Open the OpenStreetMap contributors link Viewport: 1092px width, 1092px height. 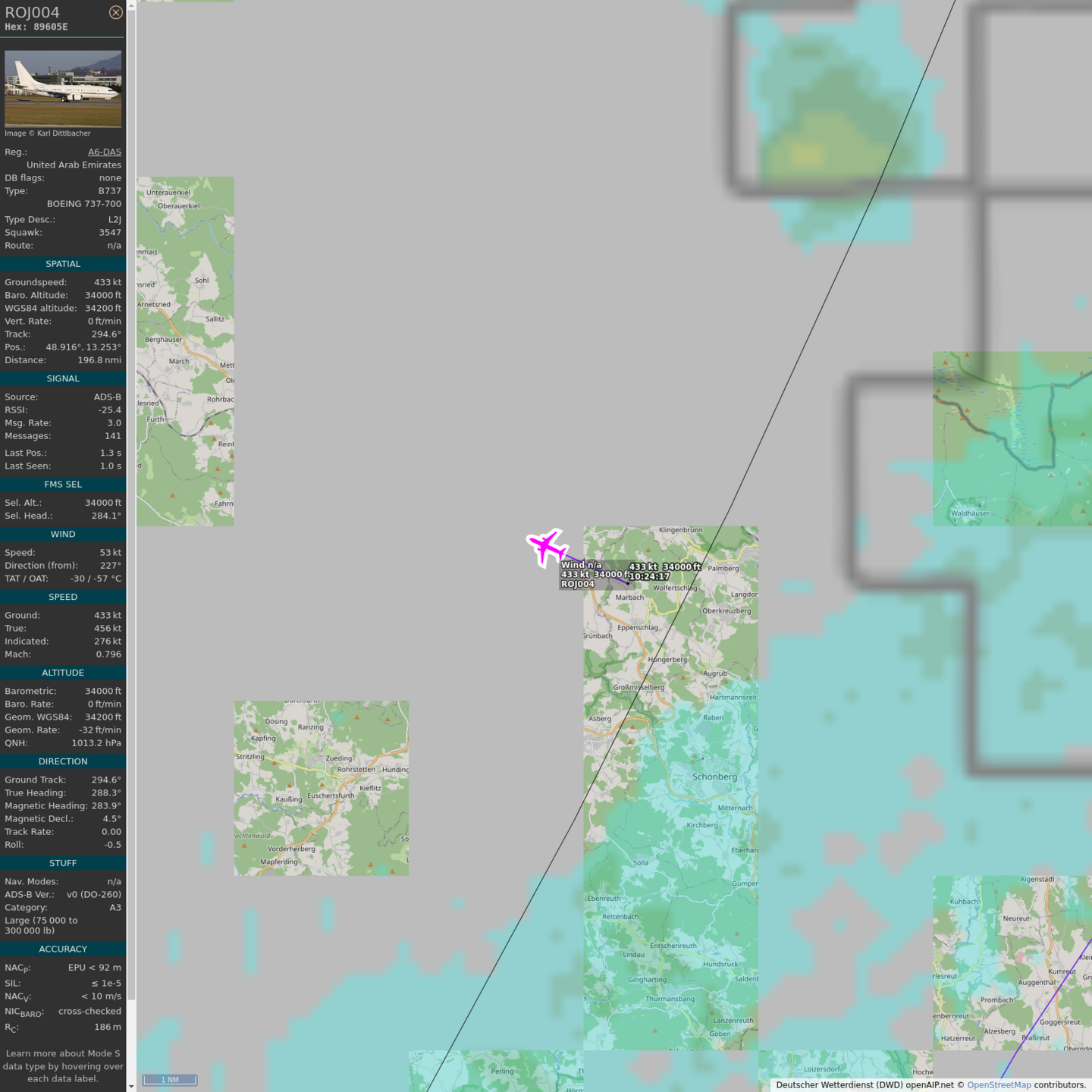click(999, 1085)
